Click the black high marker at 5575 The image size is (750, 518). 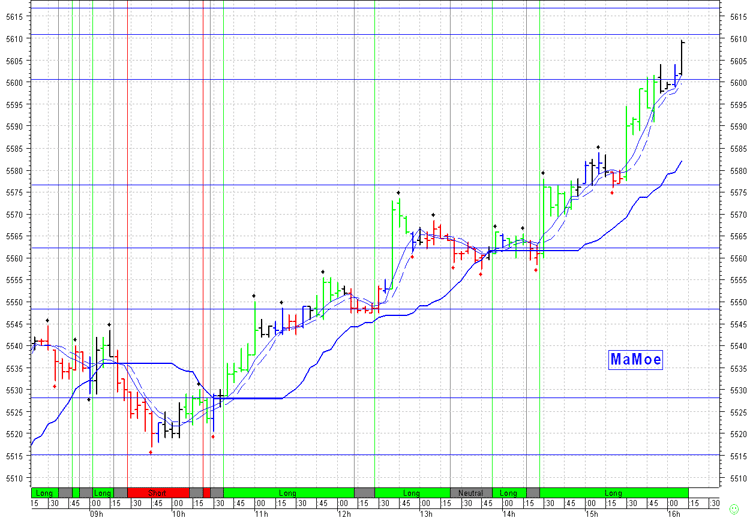coord(398,193)
